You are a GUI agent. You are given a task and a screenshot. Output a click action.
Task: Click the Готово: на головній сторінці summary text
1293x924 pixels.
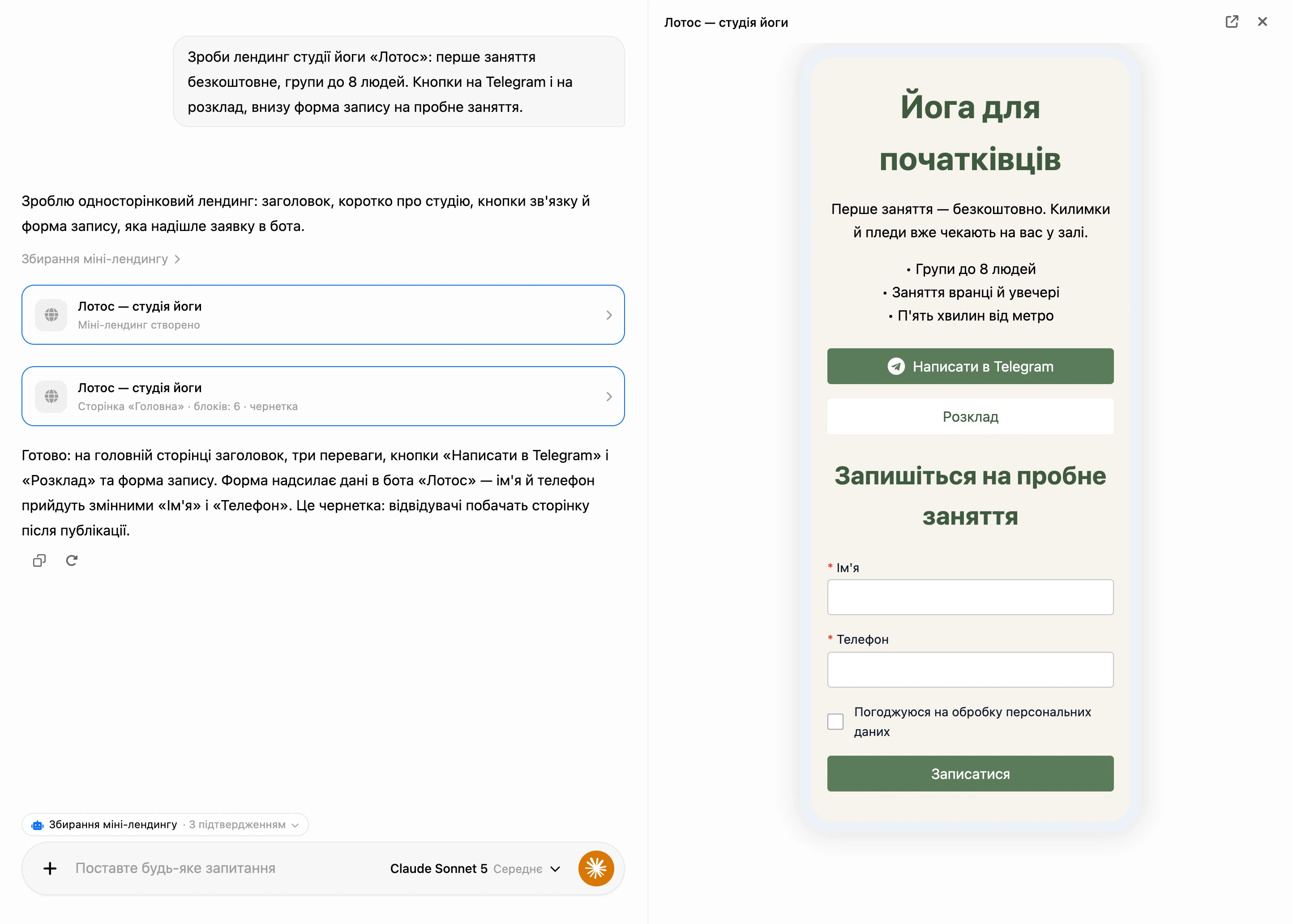[315, 493]
